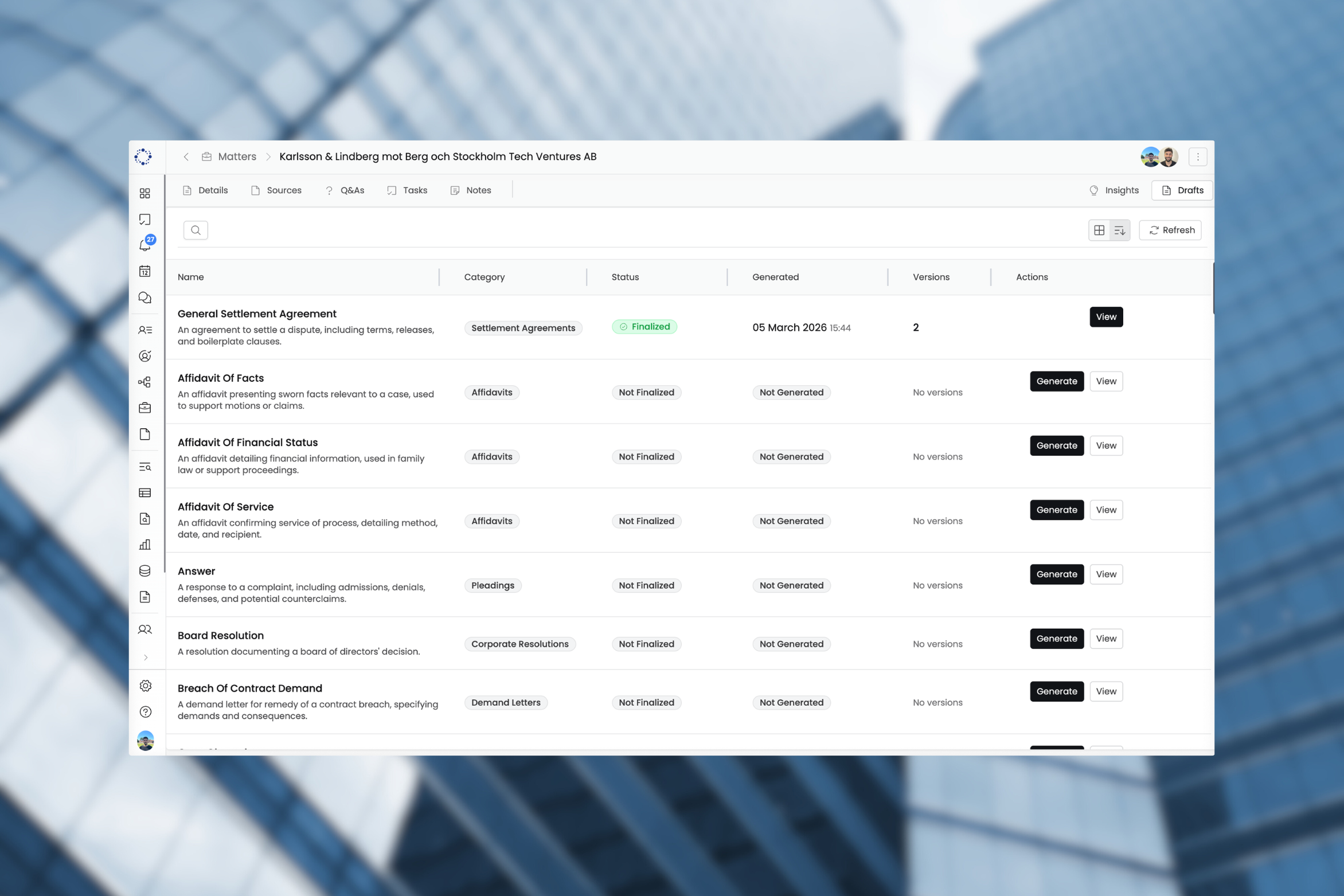
Task: Go back using breadcrumb left chevron
Action: pos(186,156)
